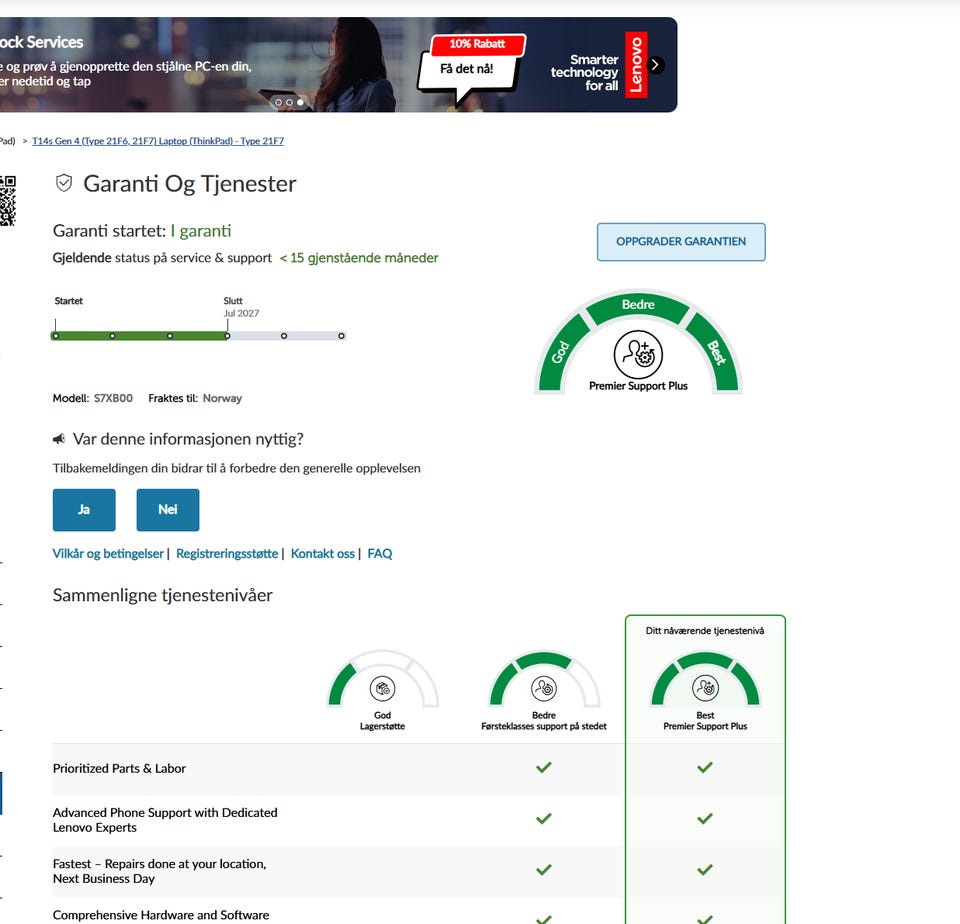Click the Bedre checkmark for Fastest Repairs row
Screen dimensions: 960x924
click(x=544, y=870)
